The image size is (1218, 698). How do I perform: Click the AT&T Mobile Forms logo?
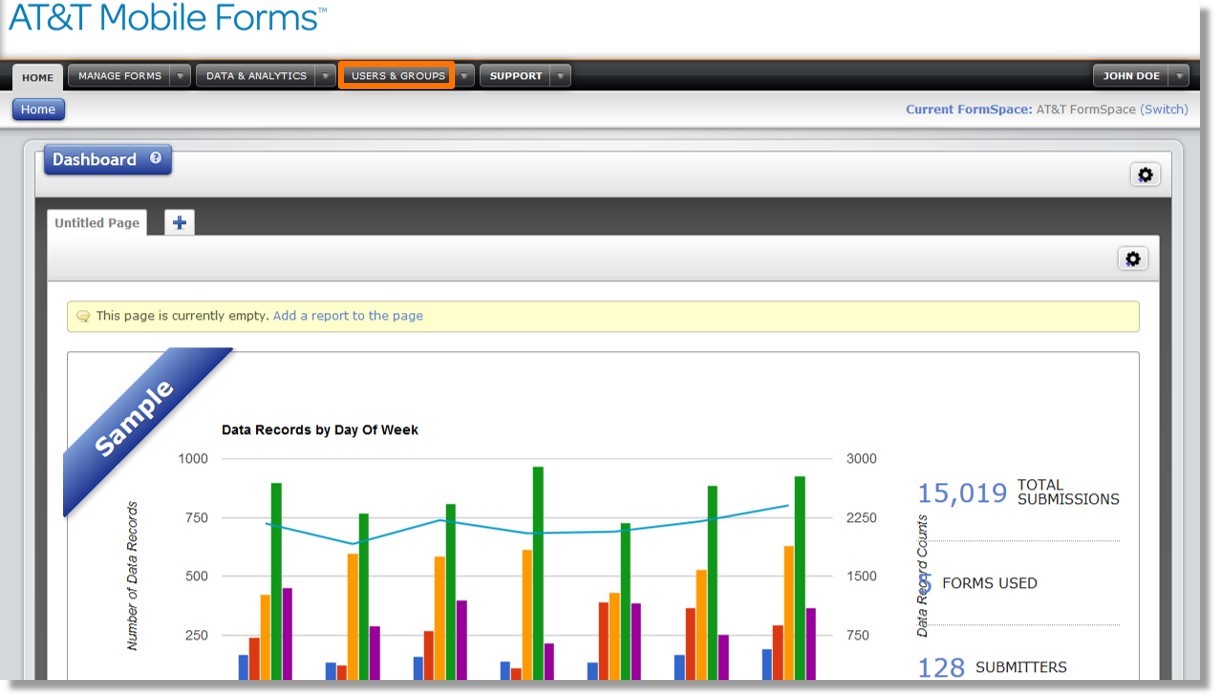coord(166,18)
